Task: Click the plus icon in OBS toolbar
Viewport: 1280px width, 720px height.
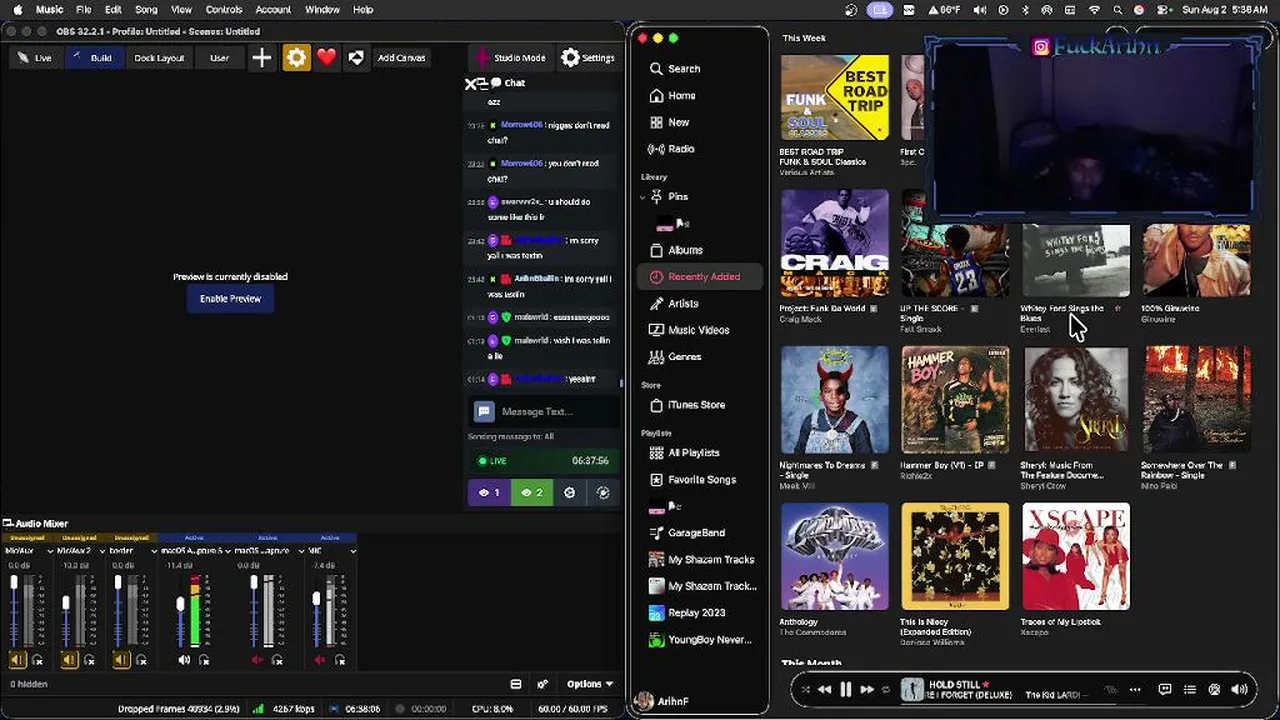Action: (262, 58)
